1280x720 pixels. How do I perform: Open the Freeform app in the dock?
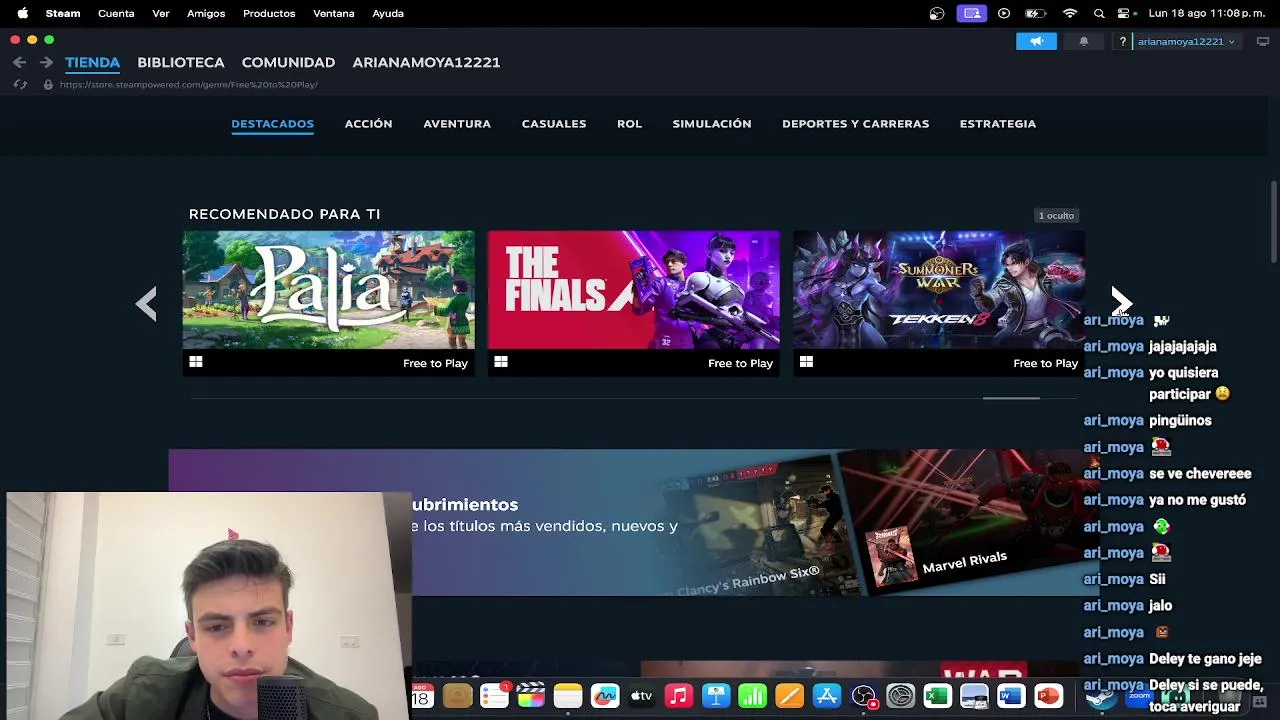tap(604, 696)
